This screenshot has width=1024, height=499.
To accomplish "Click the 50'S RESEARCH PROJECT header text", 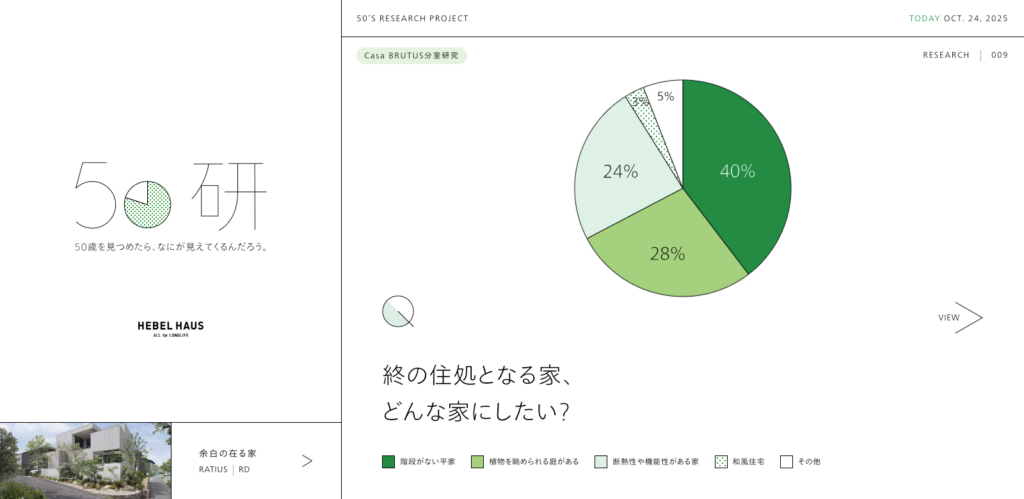I will pos(412,19).
